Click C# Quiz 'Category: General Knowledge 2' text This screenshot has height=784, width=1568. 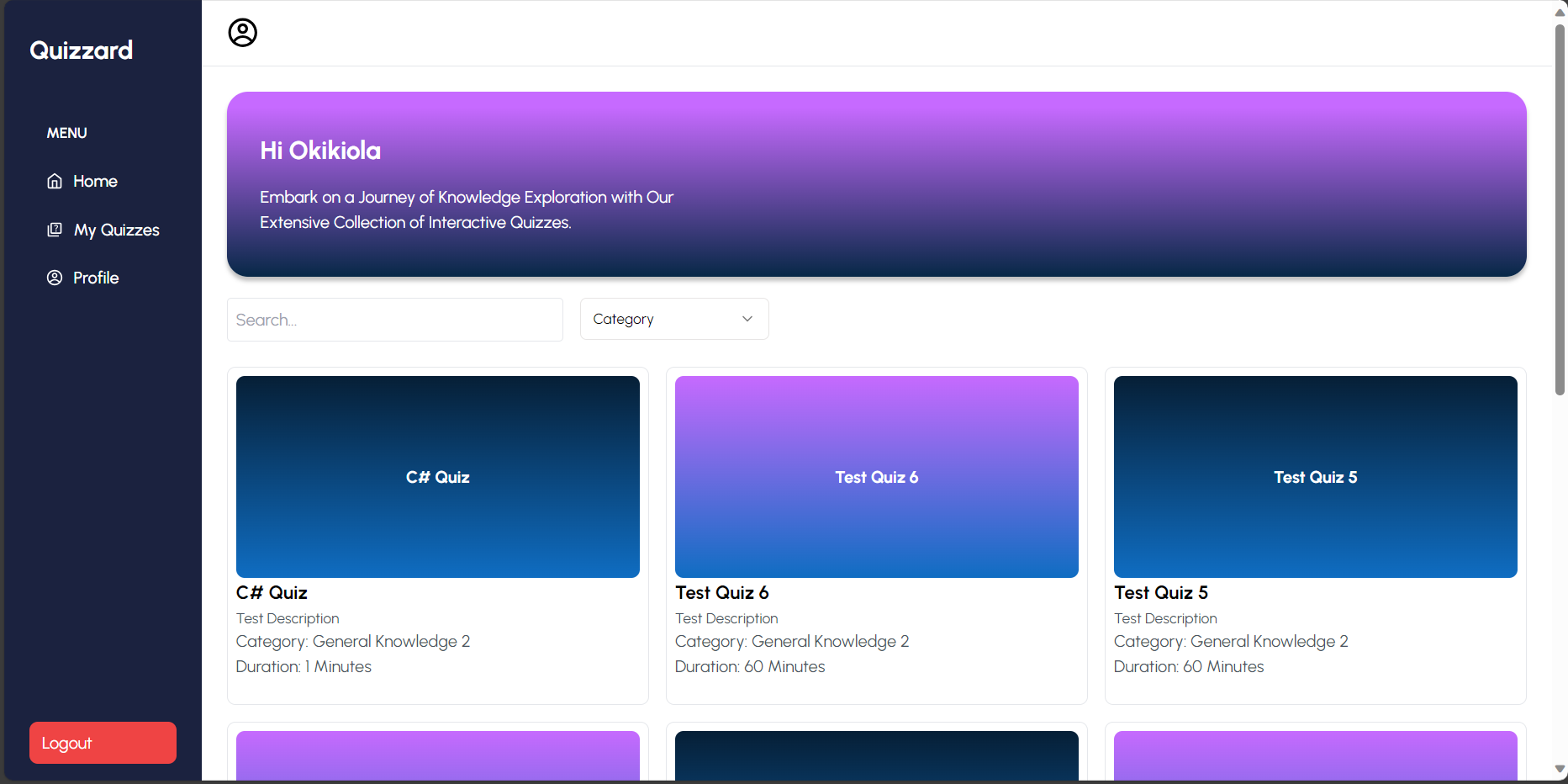pyautogui.click(x=353, y=642)
